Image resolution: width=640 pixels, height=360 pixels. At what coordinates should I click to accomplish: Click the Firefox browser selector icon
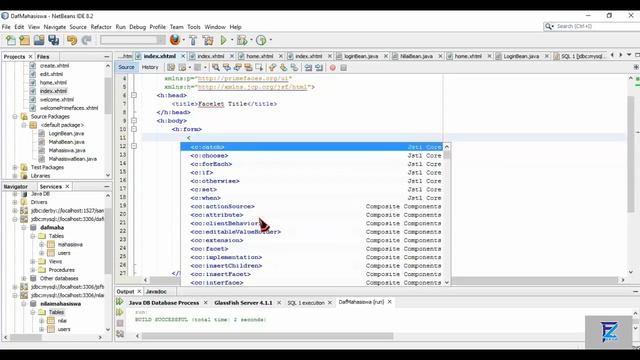[175, 40]
